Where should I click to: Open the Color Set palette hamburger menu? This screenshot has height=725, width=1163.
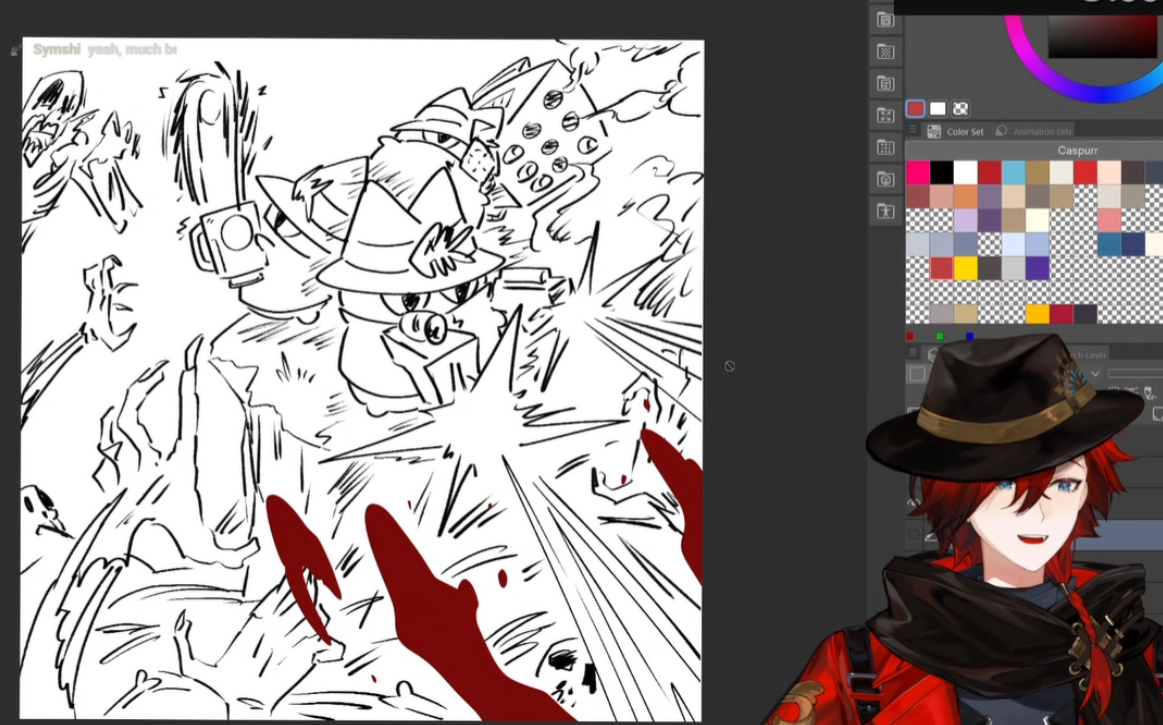(913, 131)
